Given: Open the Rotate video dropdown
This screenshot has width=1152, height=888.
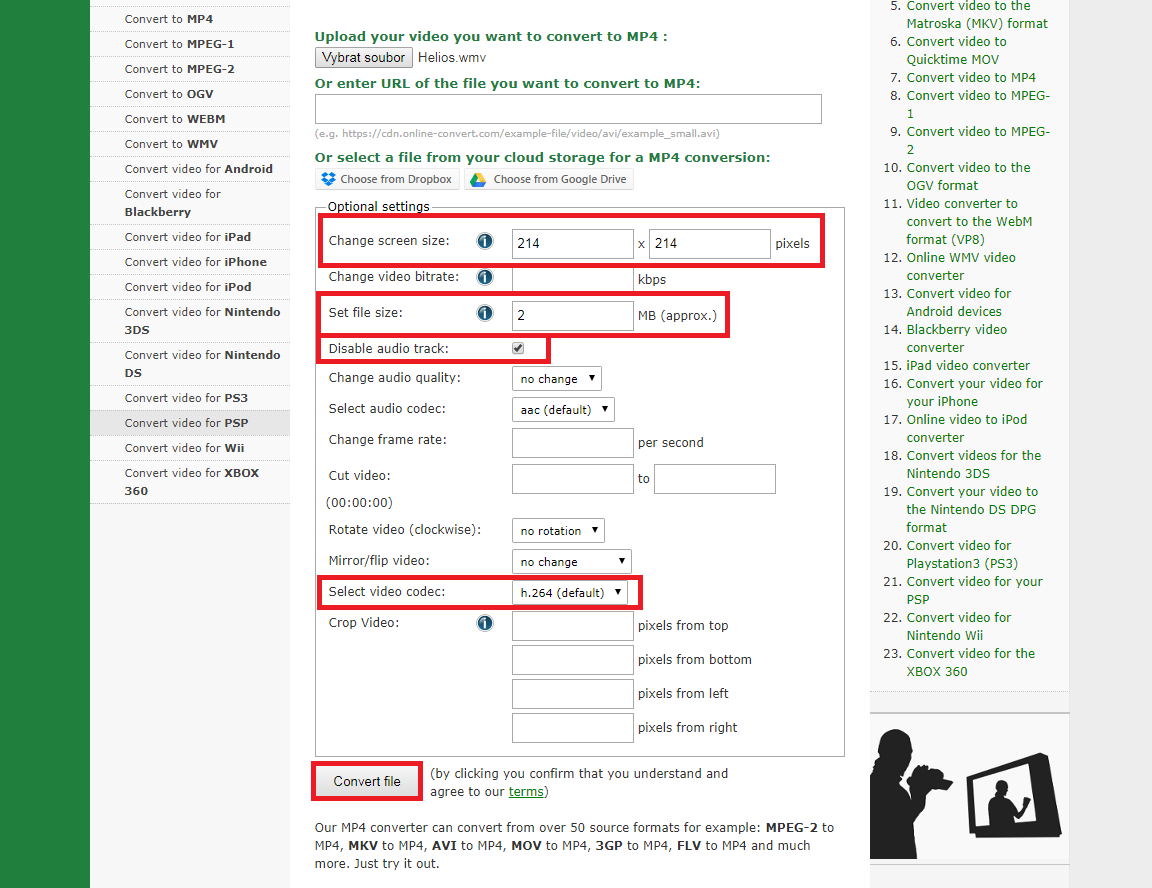Looking at the screenshot, I should click(x=558, y=531).
